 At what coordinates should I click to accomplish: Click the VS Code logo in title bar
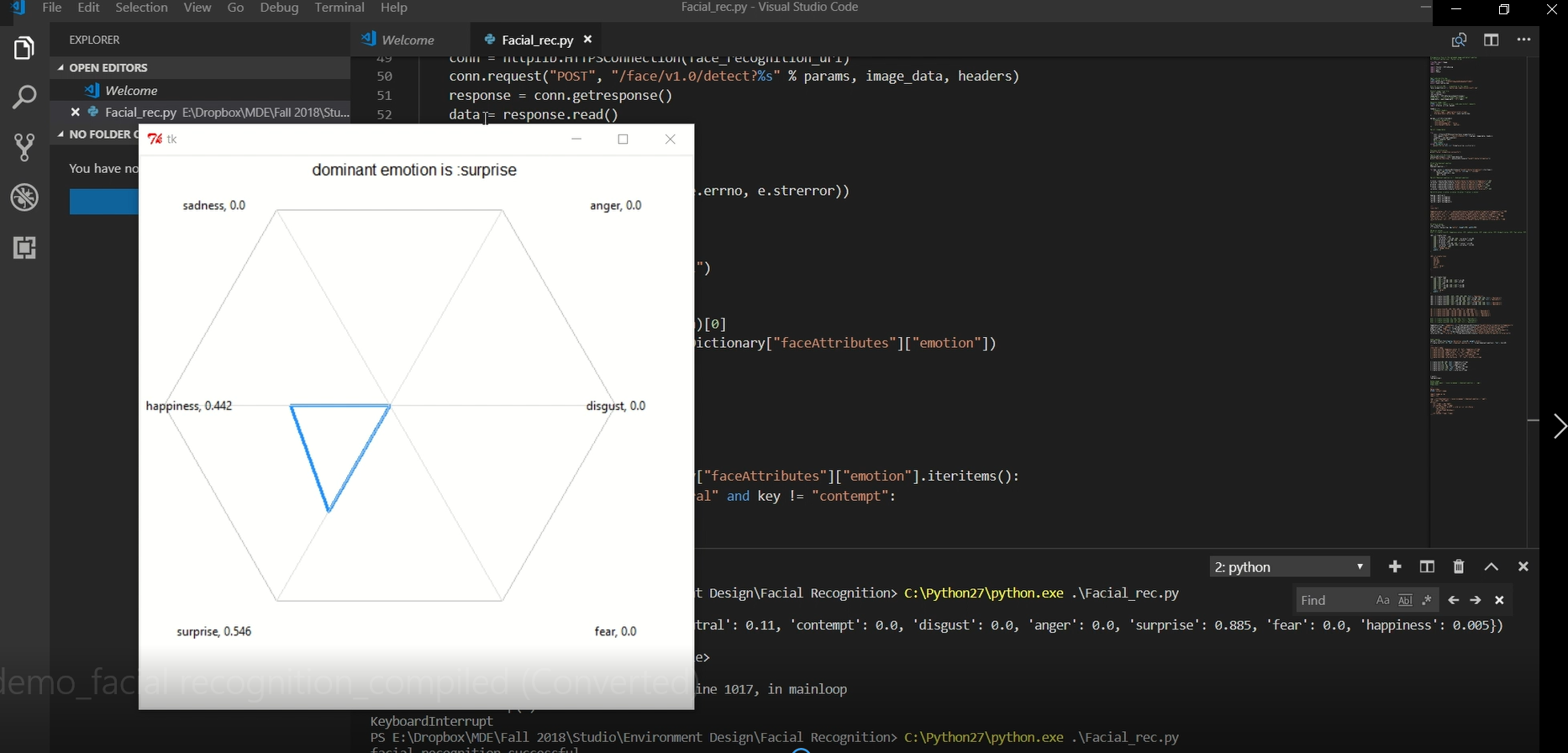coord(18,8)
